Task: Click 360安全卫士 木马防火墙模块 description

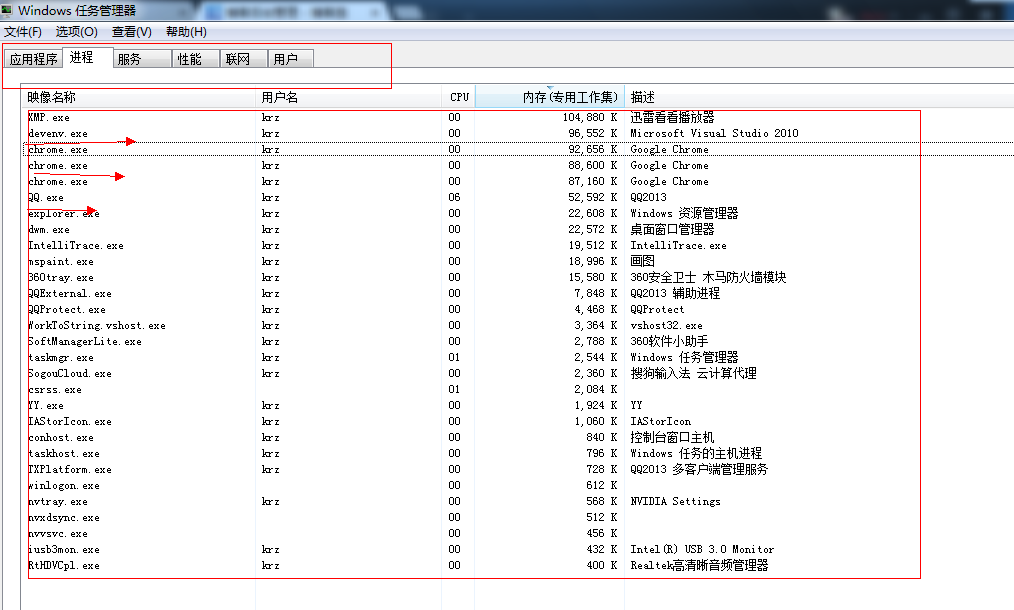Action: (708, 278)
